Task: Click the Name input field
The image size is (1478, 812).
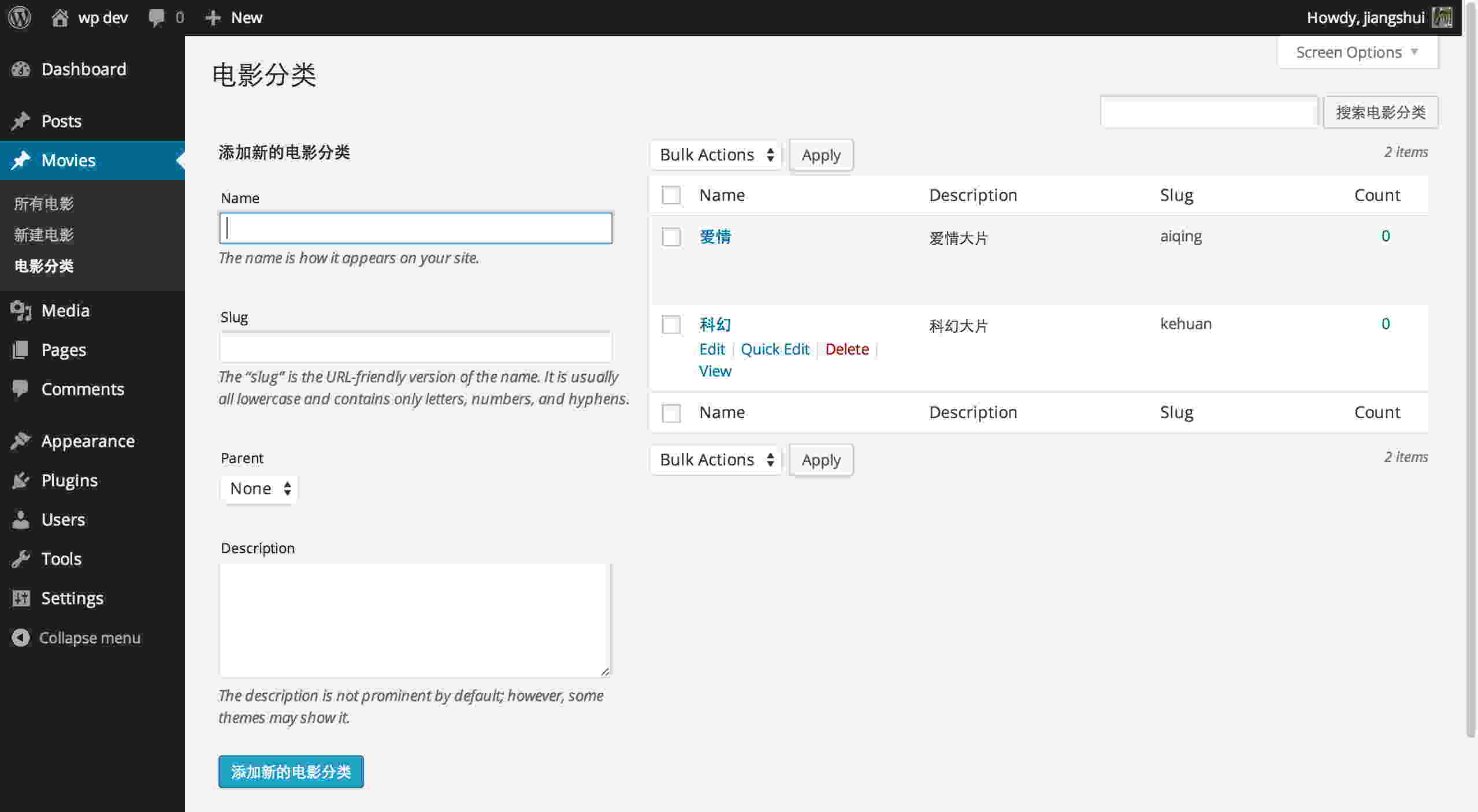Action: [415, 227]
